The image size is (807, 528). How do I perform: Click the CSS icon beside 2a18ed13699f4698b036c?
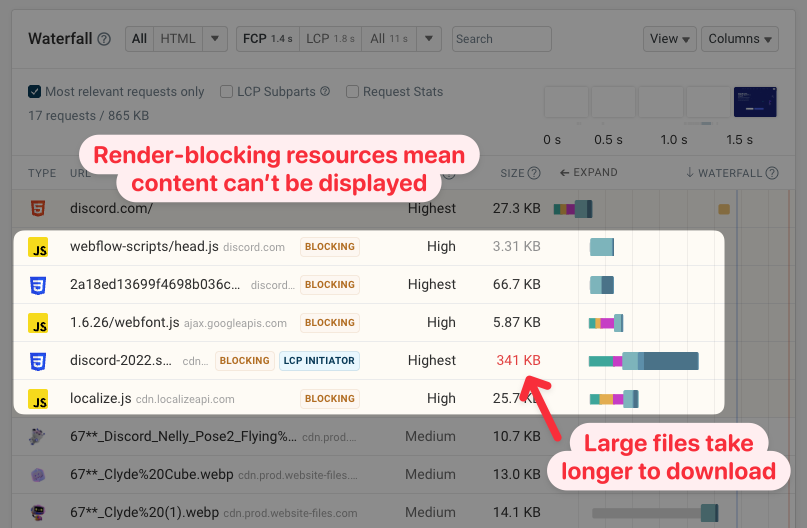(38, 285)
